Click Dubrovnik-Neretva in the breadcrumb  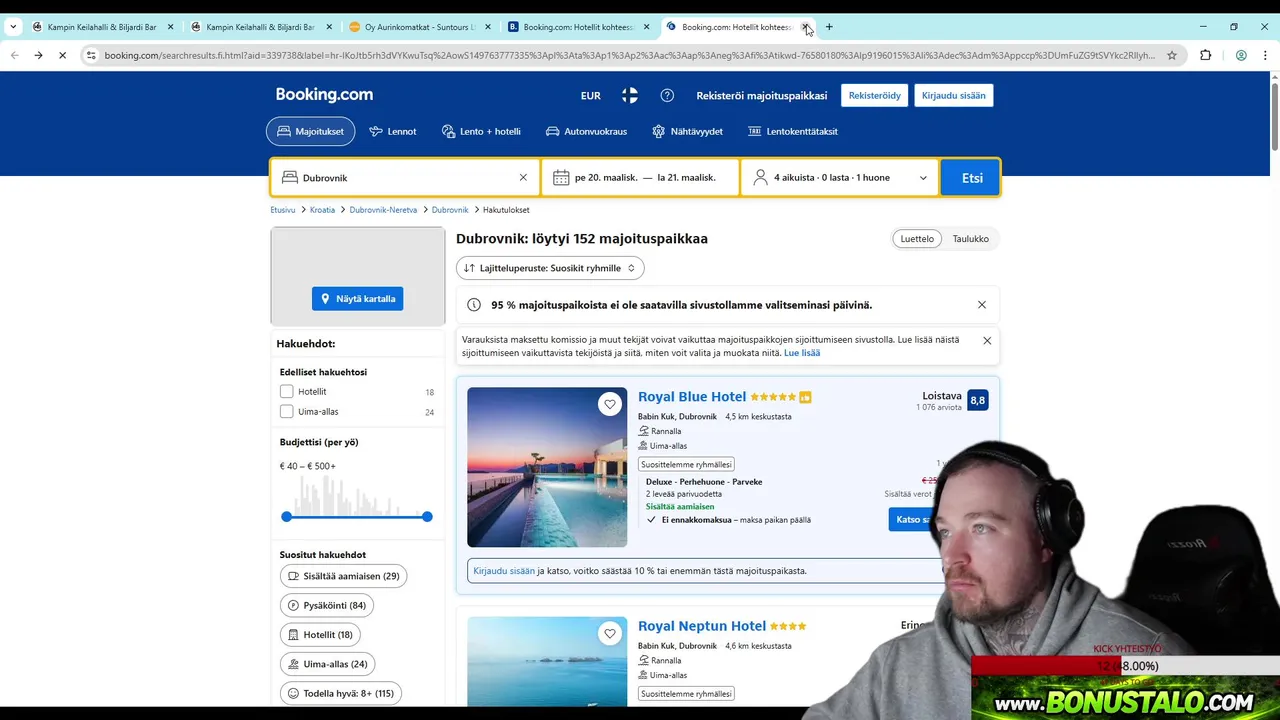pyautogui.click(x=383, y=210)
